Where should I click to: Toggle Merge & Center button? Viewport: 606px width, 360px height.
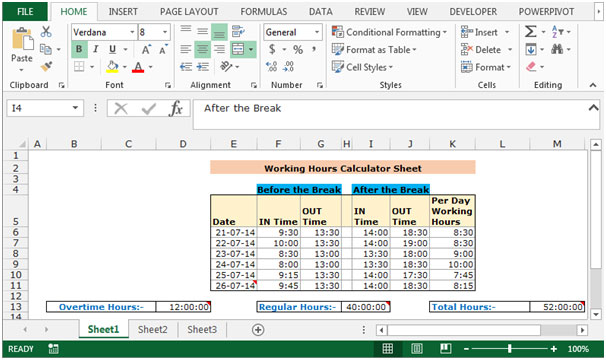pos(238,49)
